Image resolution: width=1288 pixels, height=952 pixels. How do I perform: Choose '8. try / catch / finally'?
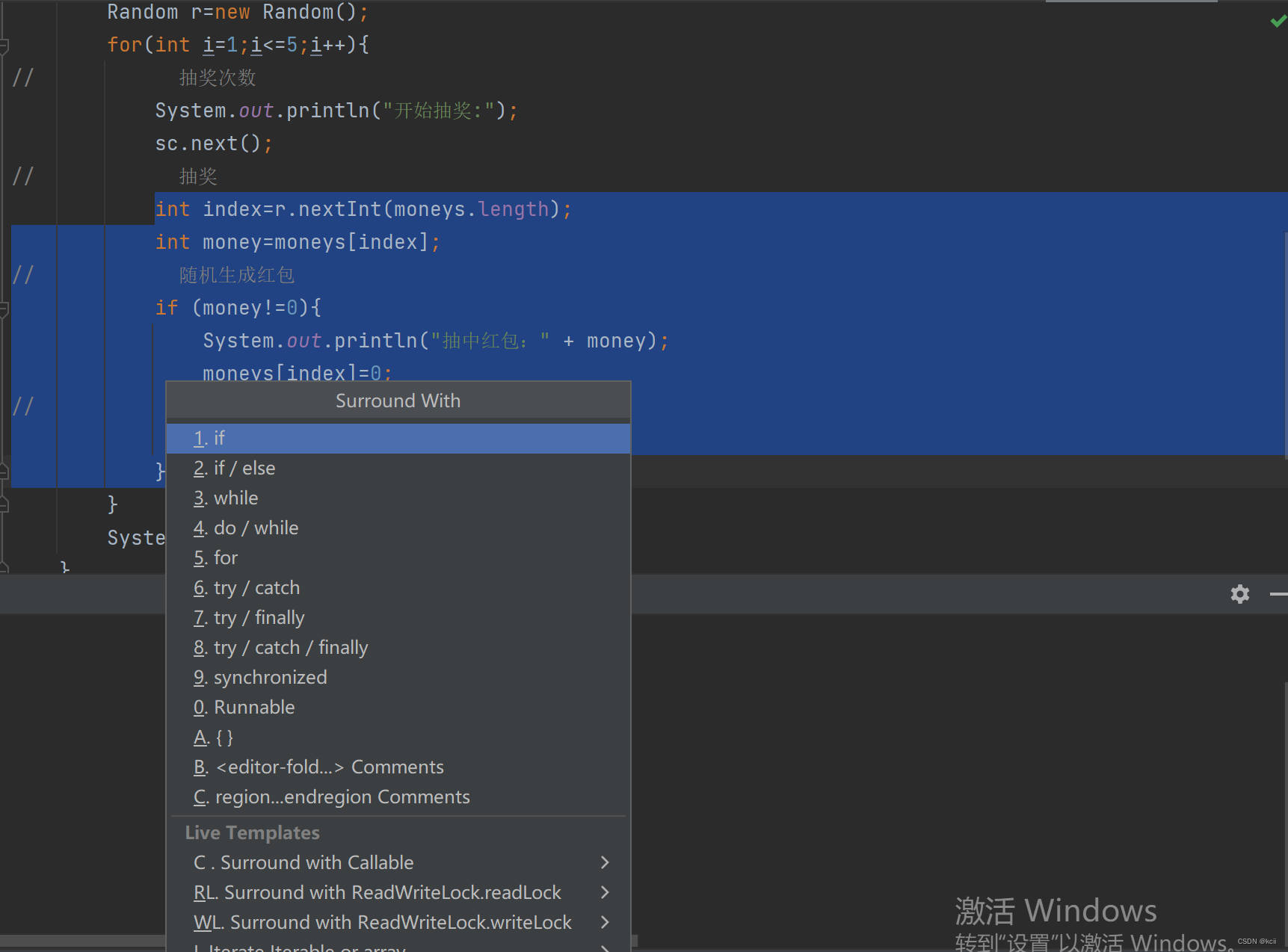tap(398, 647)
